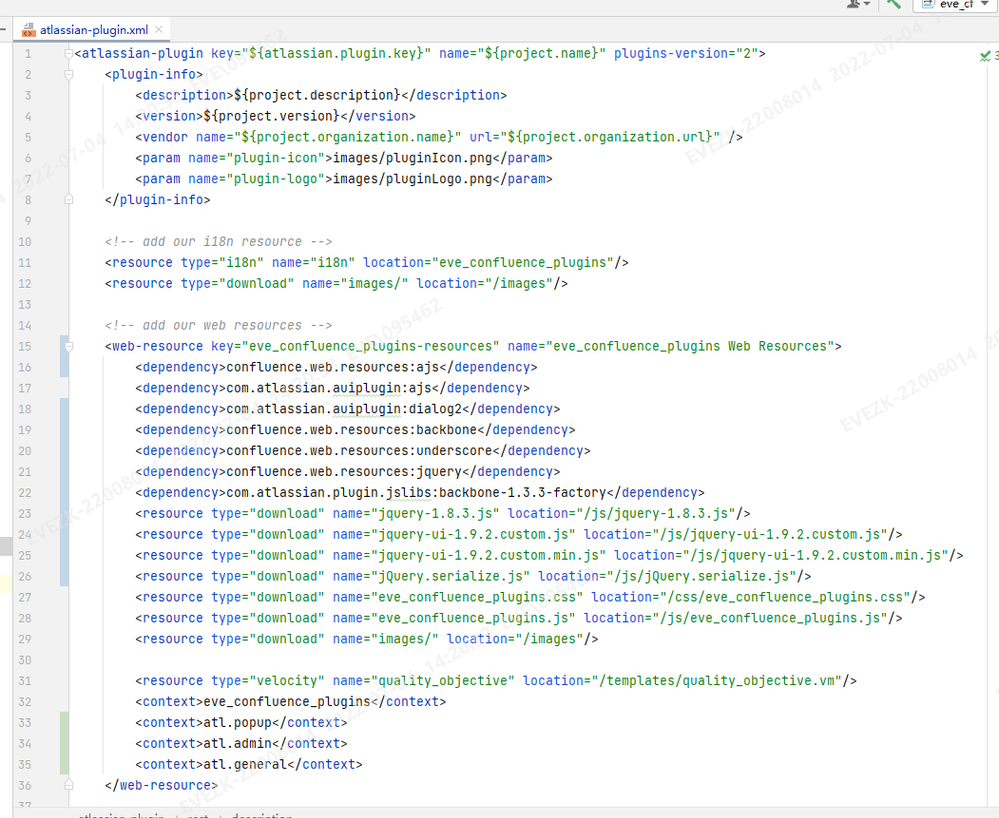This screenshot has width=999, height=818.
Task: Click "images/pluginLogo.png" param text
Action: click(x=413, y=179)
